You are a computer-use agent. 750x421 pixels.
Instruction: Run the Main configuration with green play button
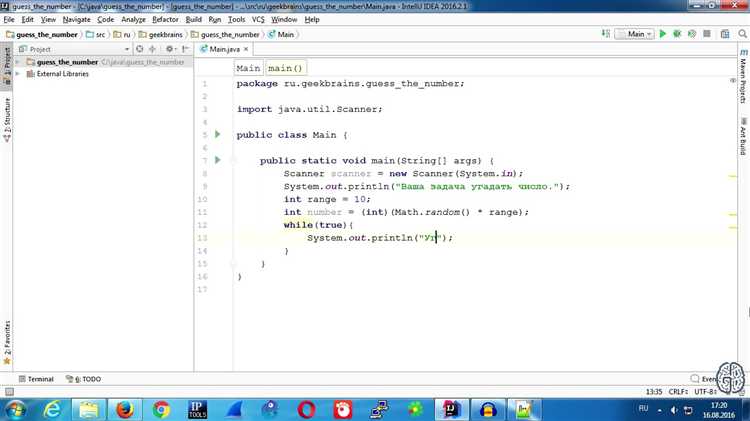click(662, 34)
